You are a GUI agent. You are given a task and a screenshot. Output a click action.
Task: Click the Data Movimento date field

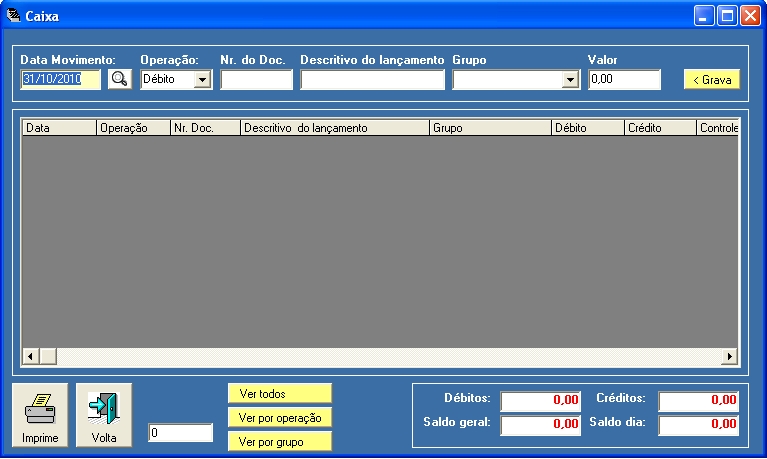[60, 79]
